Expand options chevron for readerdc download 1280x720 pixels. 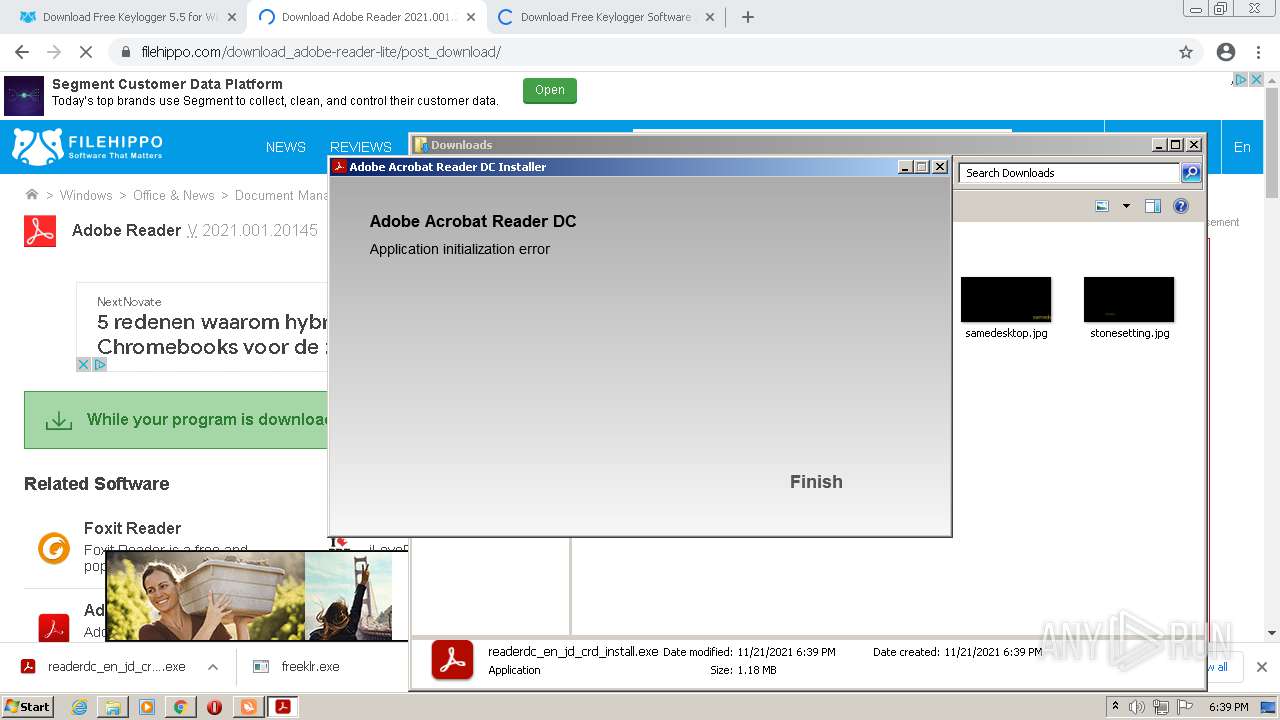click(212, 667)
